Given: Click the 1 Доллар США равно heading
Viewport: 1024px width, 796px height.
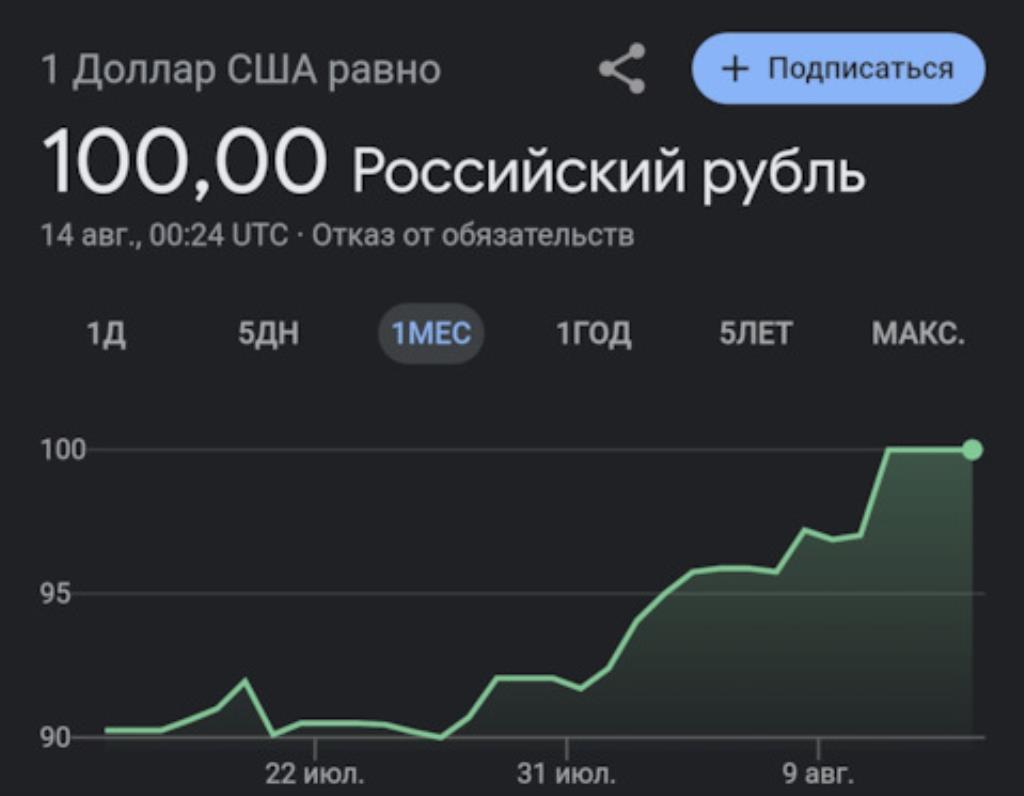Looking at the screenshot, I should pyautogui.click(x=241, y=70).
